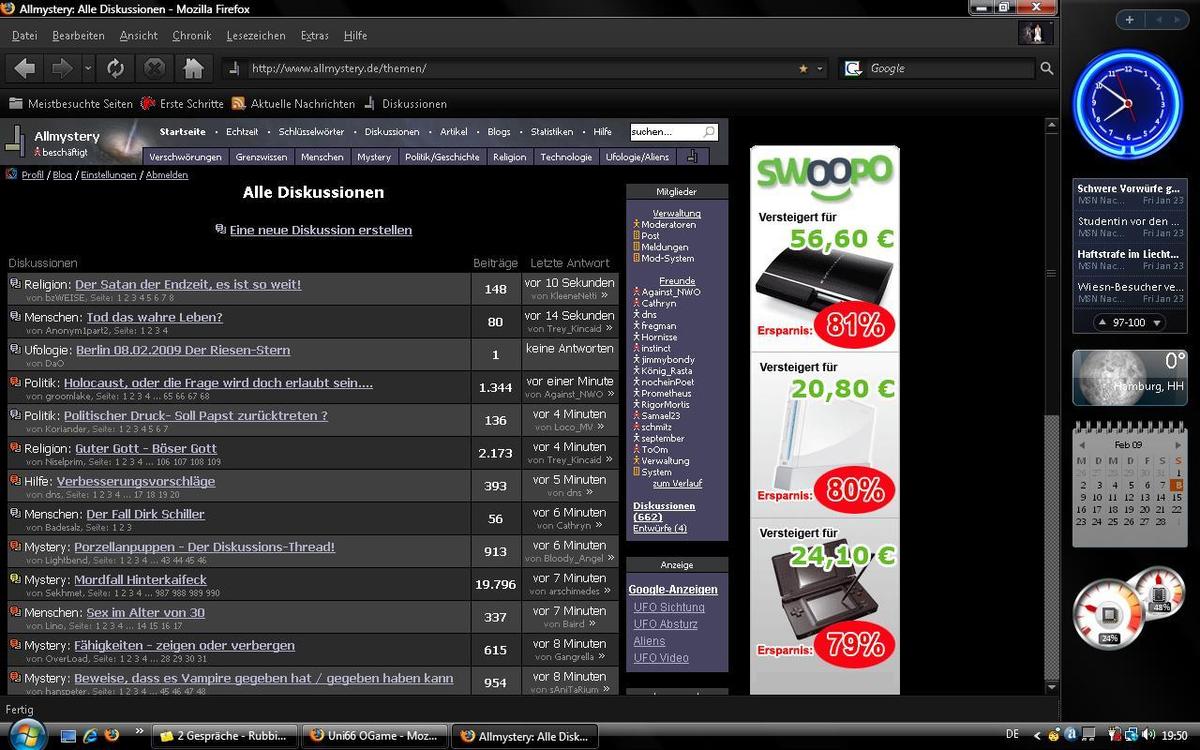
Task: Expand the address bar URL dropdown
Action: (820, 69)
